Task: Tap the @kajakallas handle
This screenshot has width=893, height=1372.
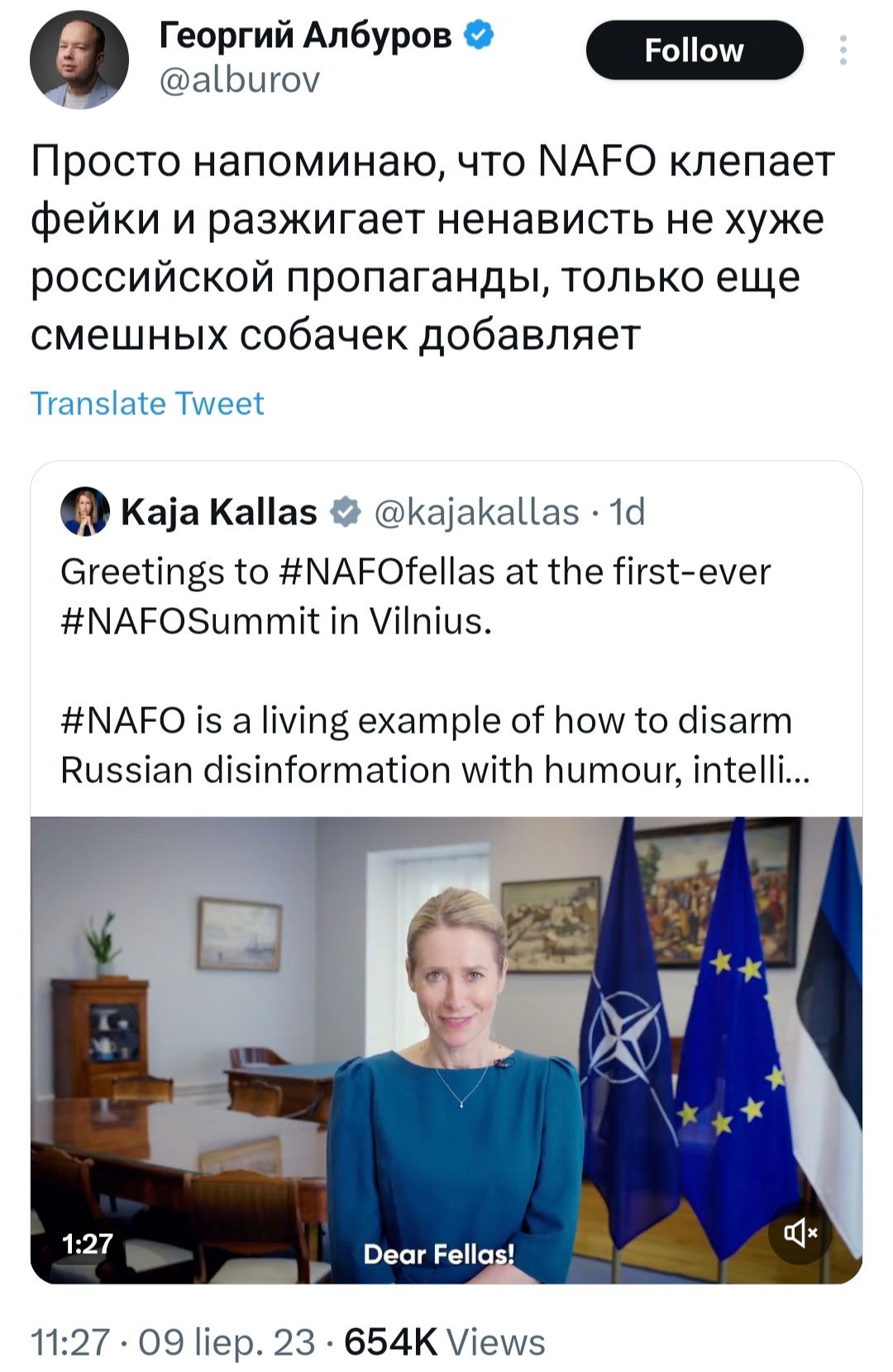Action: click(x=477, y=513)
